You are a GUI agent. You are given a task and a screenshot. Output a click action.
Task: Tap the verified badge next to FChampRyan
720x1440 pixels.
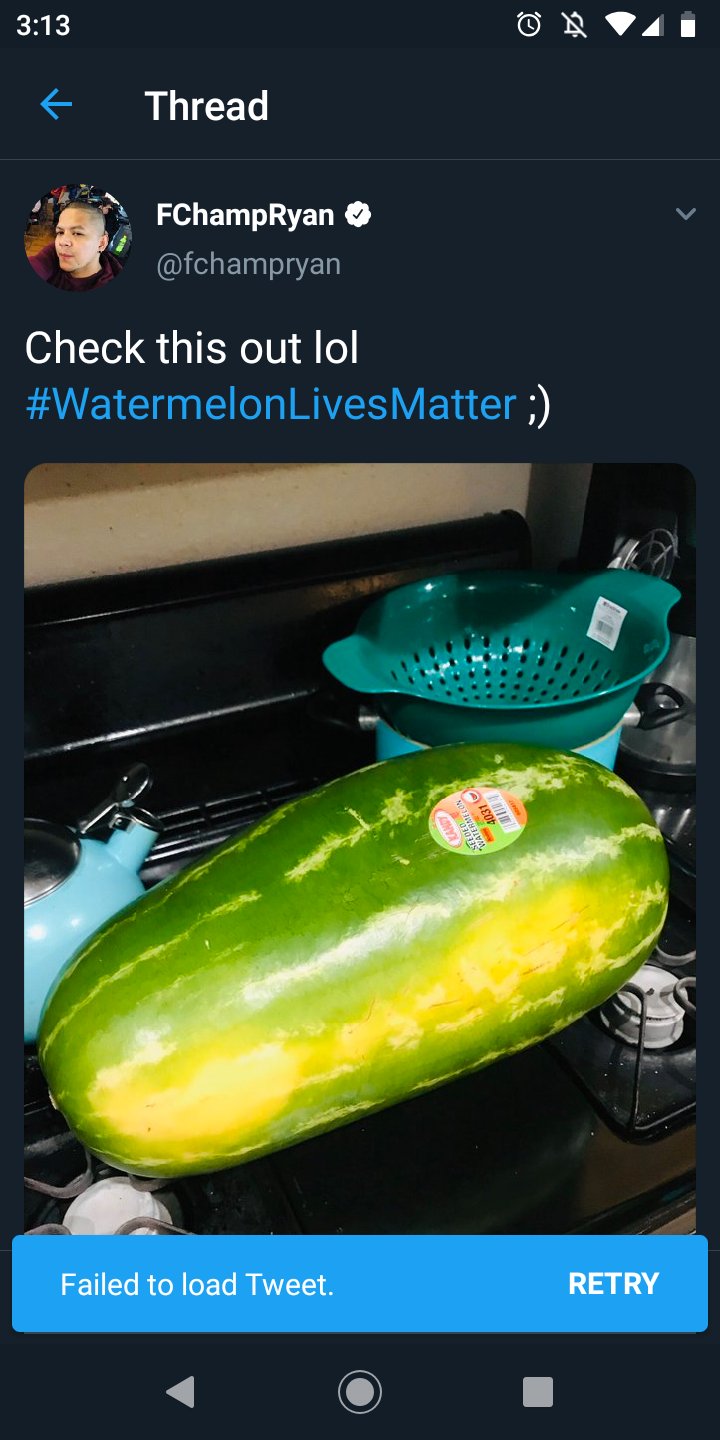coord(358,214)
